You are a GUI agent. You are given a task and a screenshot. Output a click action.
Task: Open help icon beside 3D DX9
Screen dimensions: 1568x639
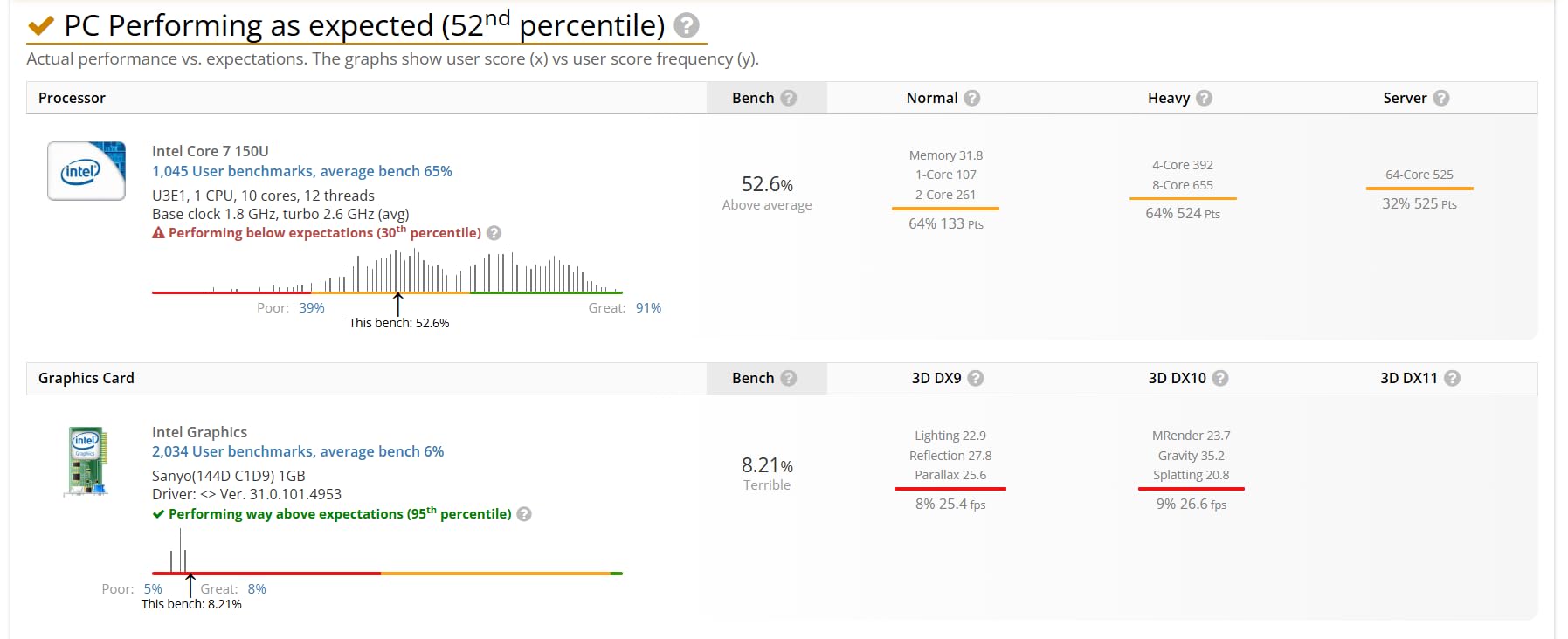pos(976,378)
